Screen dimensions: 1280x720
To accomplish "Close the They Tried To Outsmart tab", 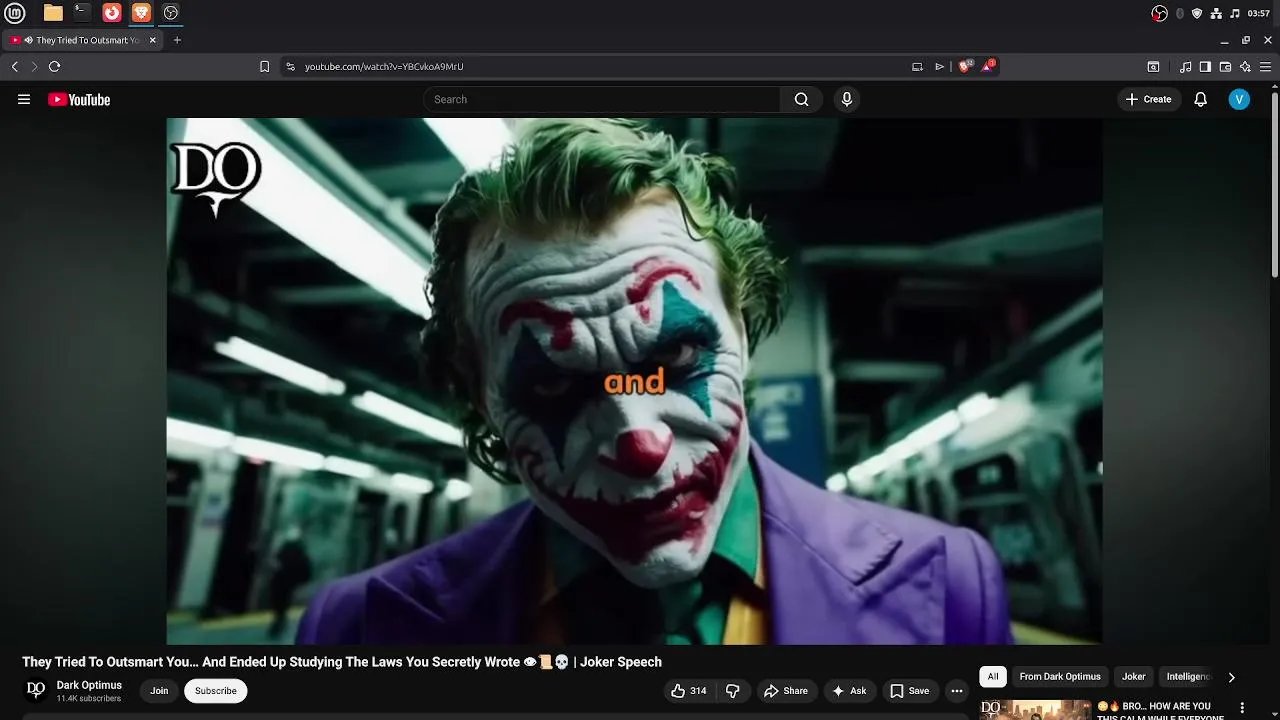I will click(x=153, y=40).
